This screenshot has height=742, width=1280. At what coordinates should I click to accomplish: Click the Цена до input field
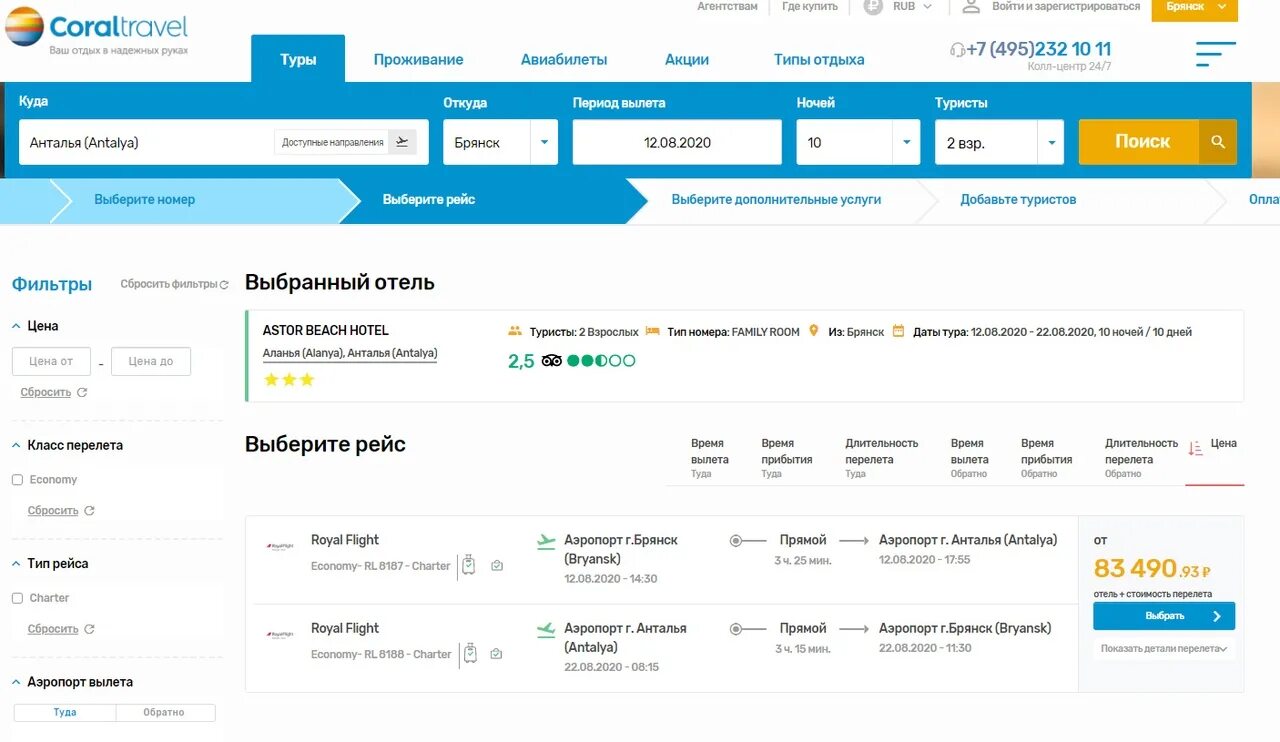pos(151,361)
